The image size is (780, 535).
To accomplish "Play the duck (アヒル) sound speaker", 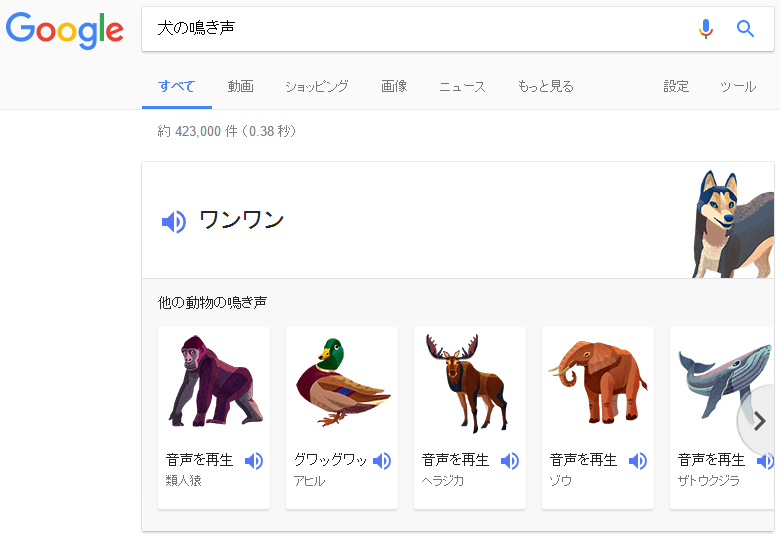I will [x=382, y=461].
